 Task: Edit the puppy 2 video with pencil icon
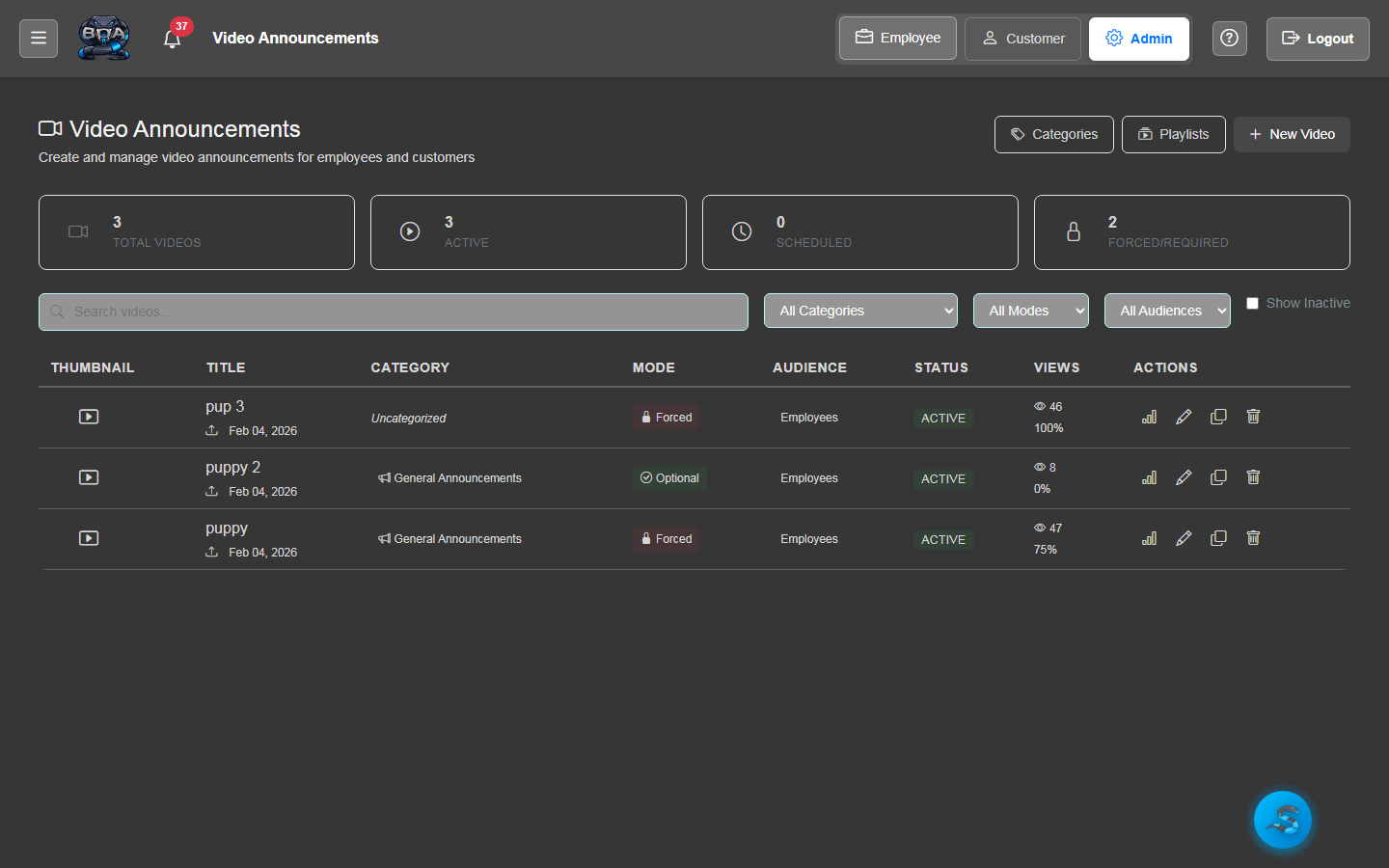1184,476
